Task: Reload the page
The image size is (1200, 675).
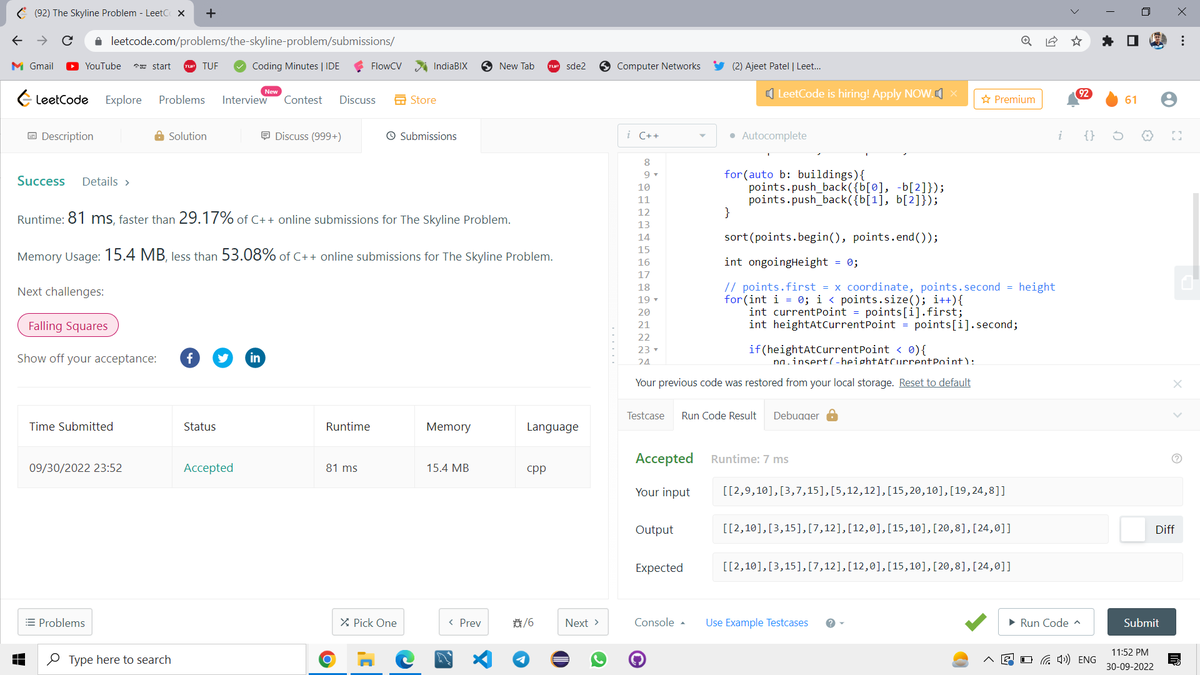Action: pos(66,41)
